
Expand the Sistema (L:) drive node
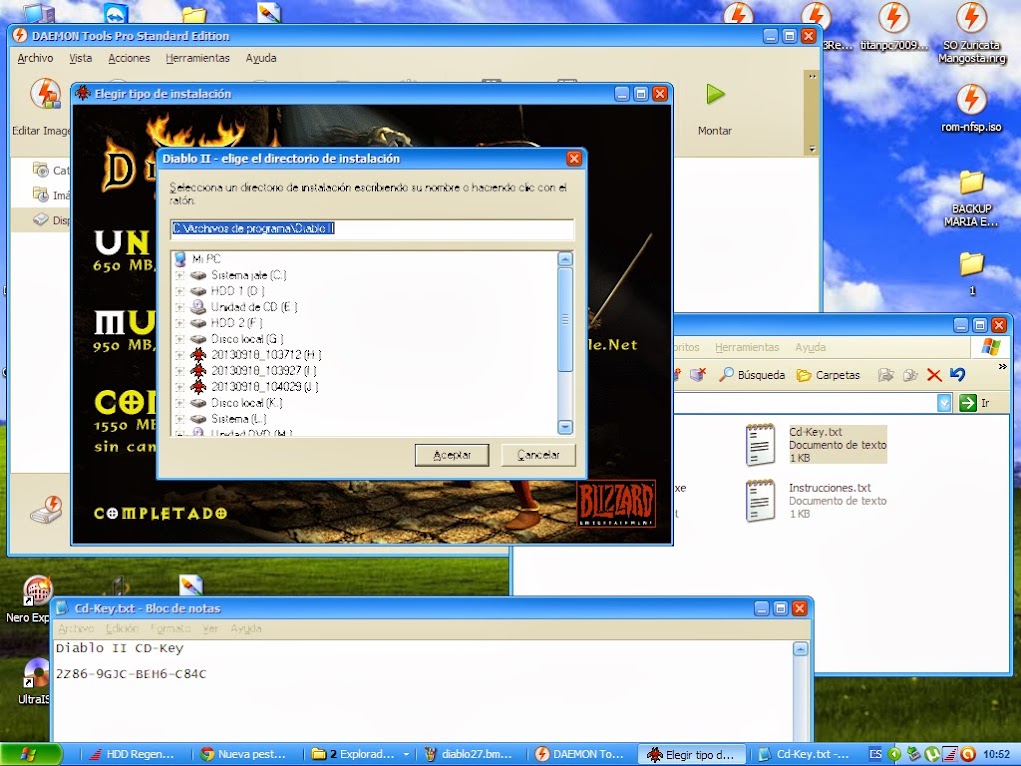tap(180, 419)
